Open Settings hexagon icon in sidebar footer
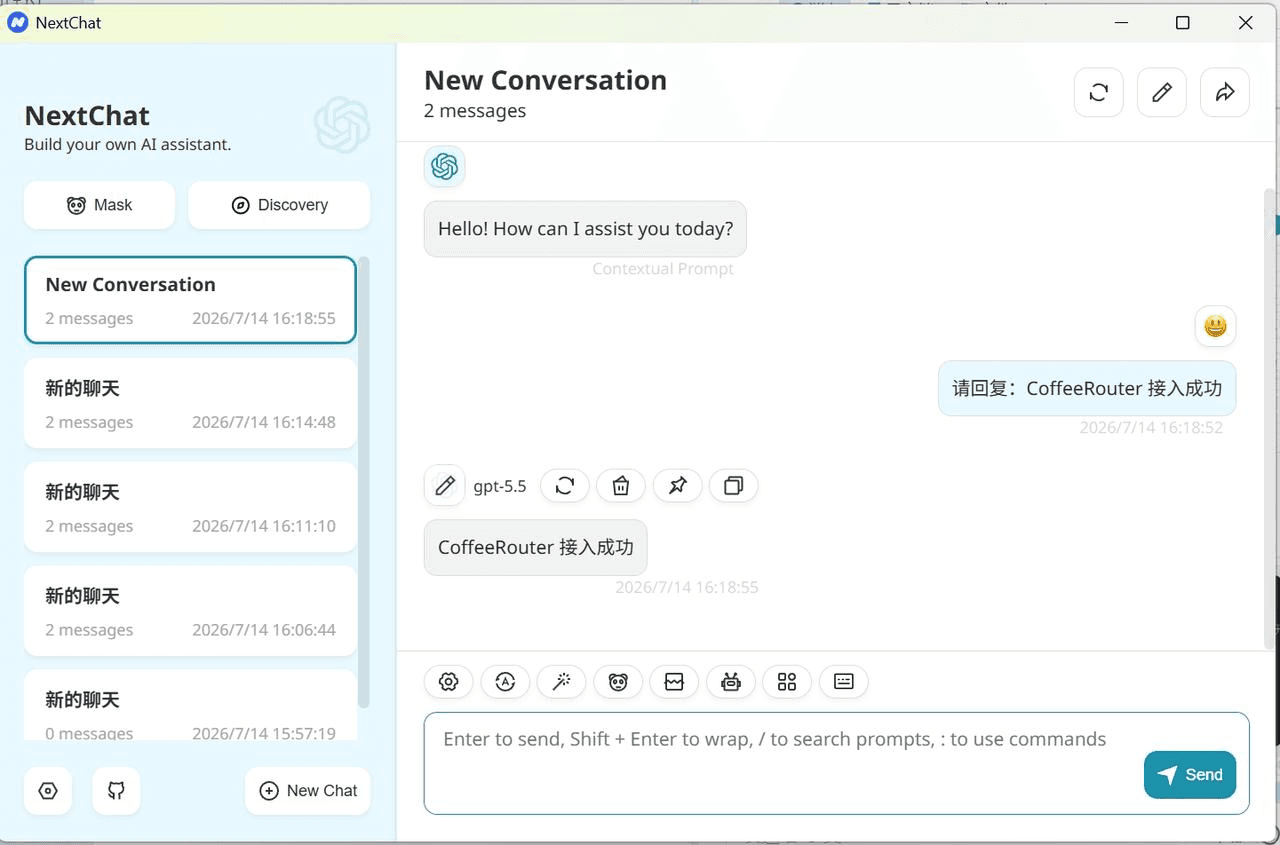 48,791
